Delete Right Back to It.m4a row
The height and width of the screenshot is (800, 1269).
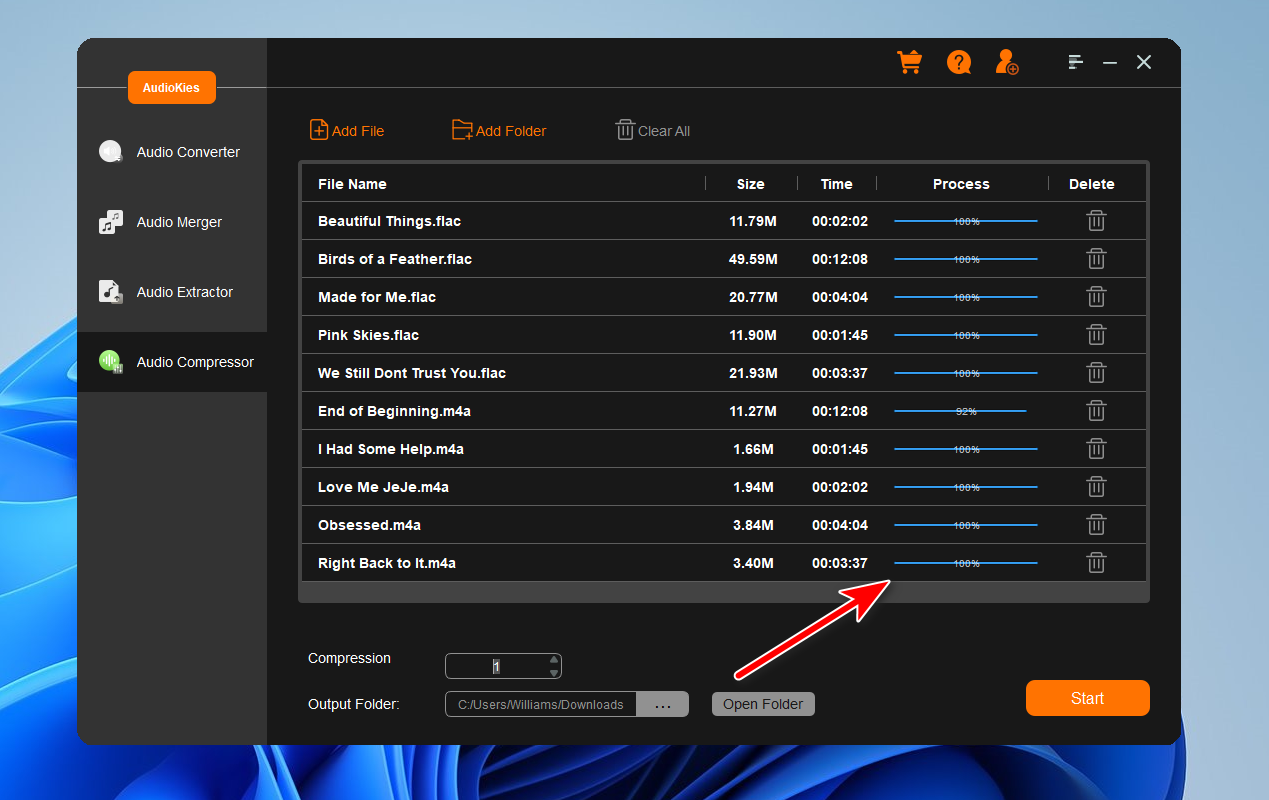(1096, 563)
